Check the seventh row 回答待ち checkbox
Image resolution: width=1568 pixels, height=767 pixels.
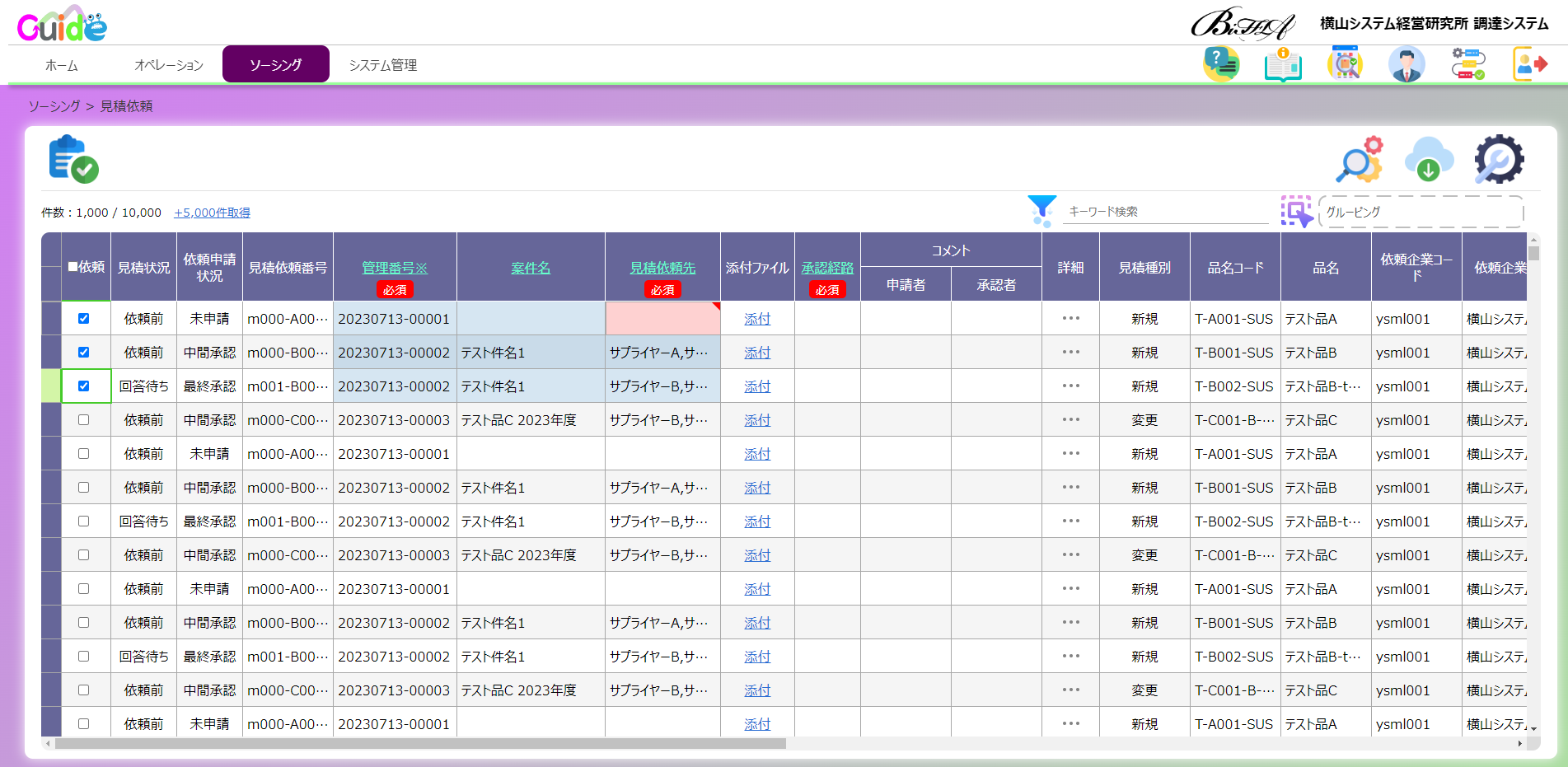tap(83, 521)
